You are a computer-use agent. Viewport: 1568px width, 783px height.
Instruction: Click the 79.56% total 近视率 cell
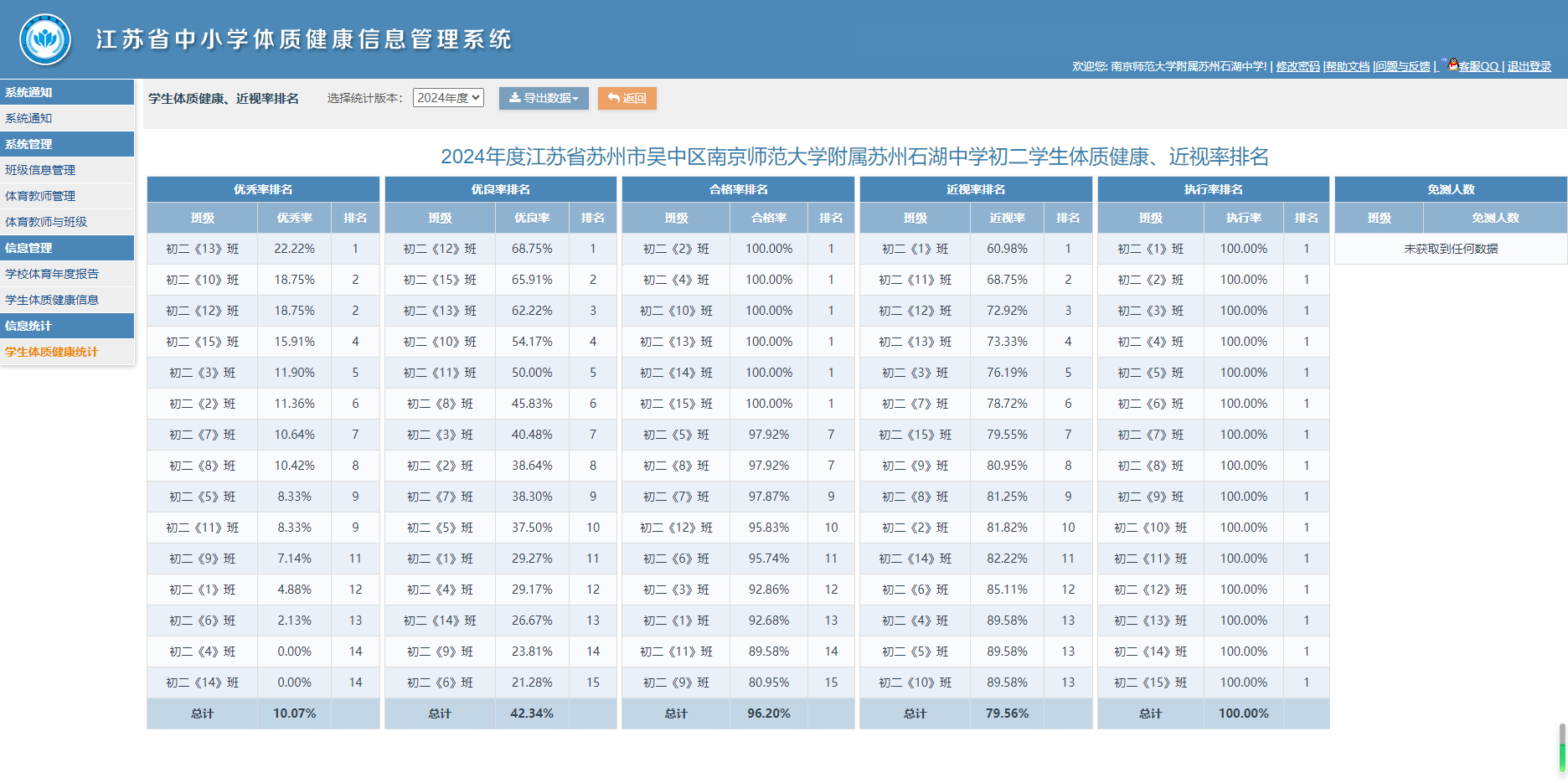[1007, 713]
